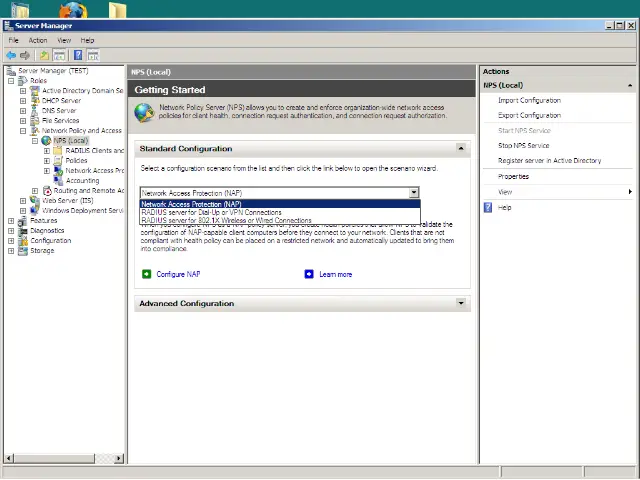Click the Policies node icon
This screenshot has height=480, width=640.
[x=58, y=160]
